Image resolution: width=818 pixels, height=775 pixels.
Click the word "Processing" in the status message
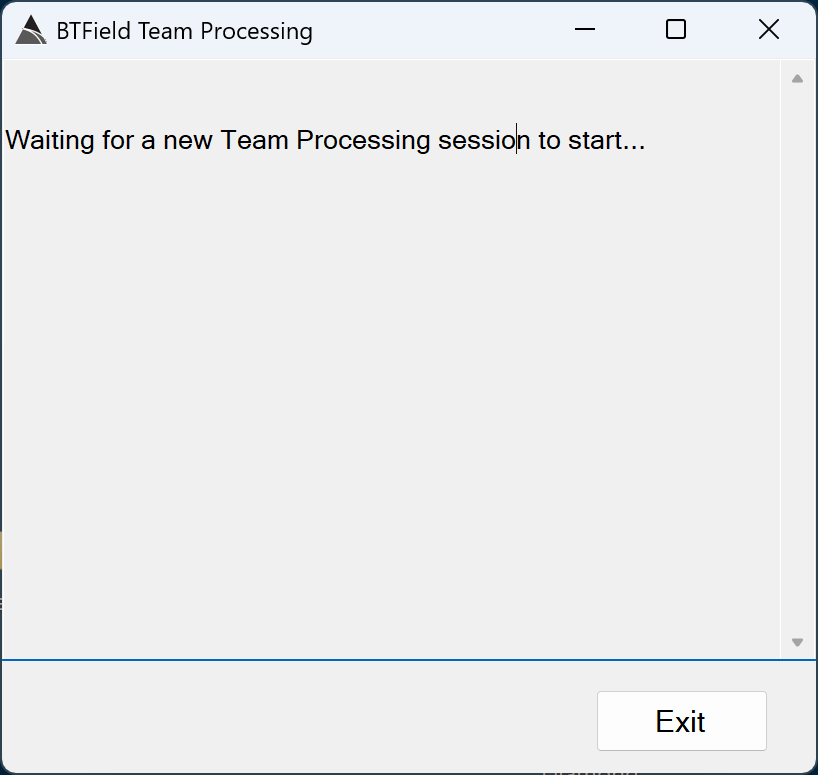pyautogui.click(x=364, y=140)
